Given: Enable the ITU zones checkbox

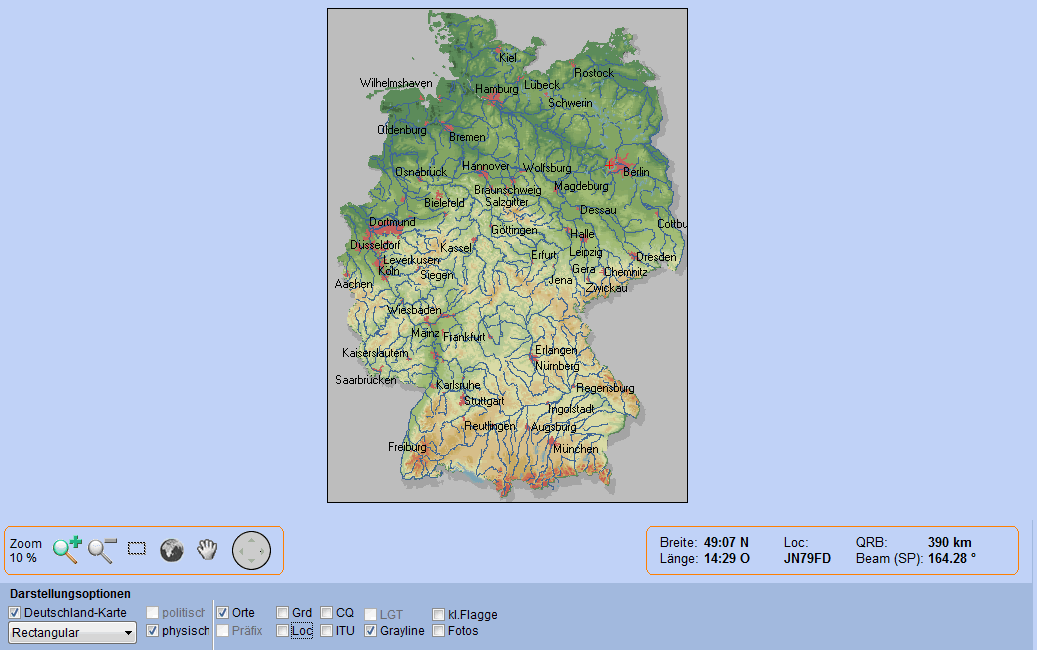Looking at the screenshot, I should point(326,631).
